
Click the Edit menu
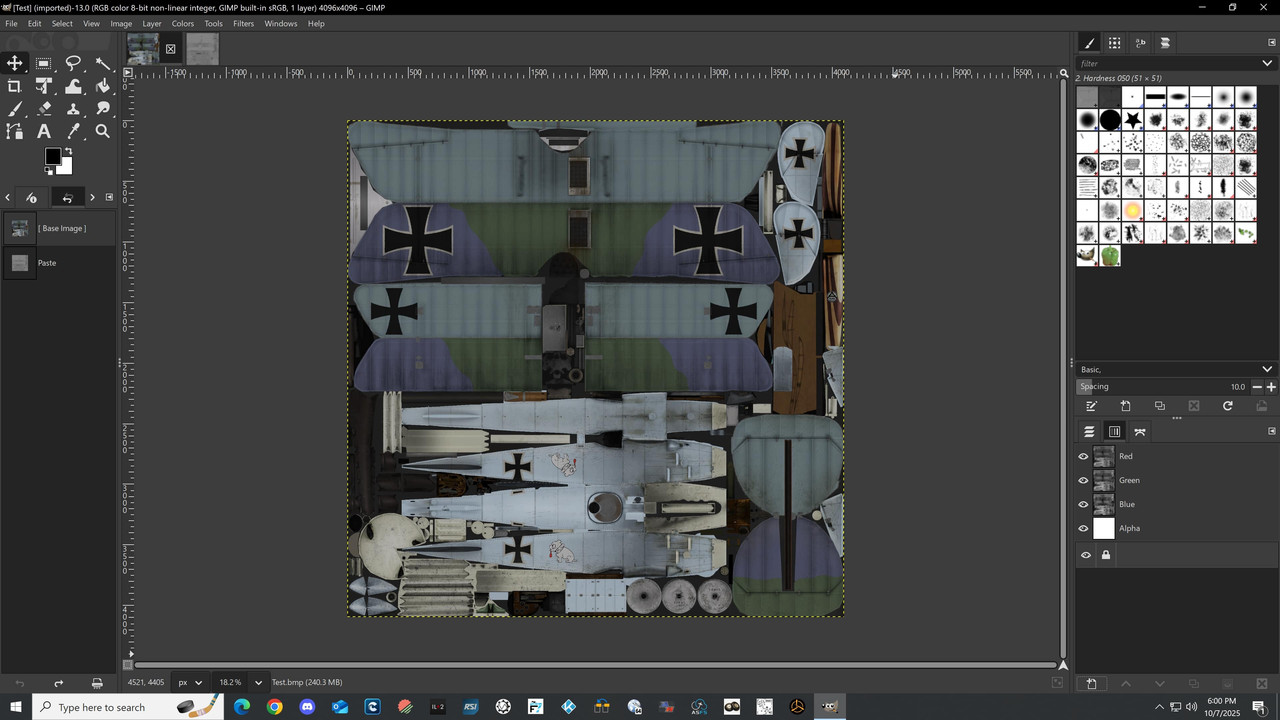pos(34,23)
